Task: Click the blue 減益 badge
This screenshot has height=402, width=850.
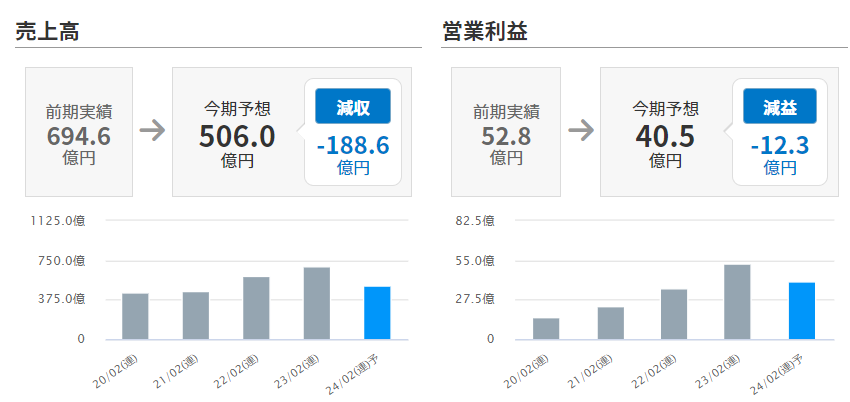Action: [780, 106]
